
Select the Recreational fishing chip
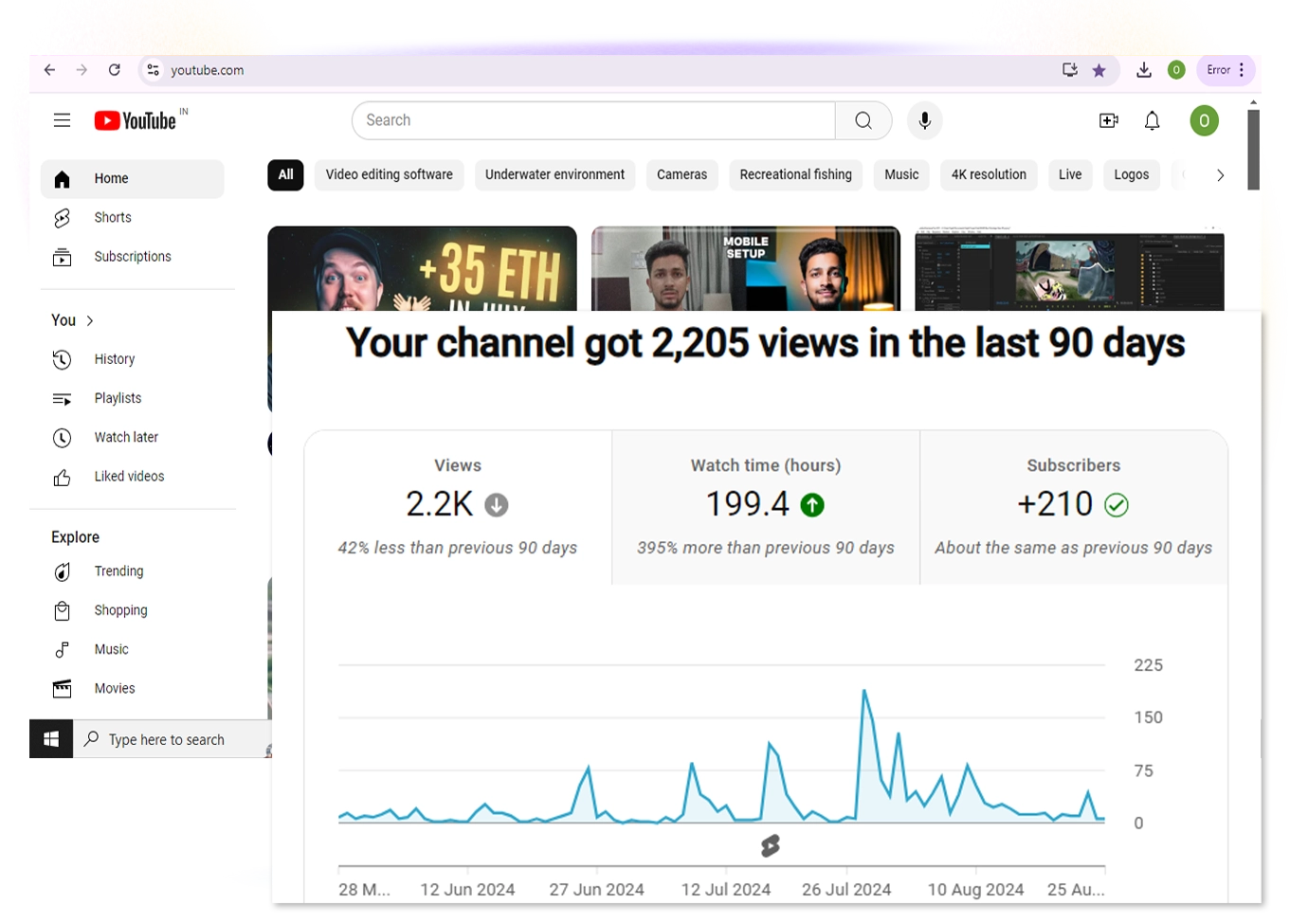pyautogui.click(x=795, y=174)
